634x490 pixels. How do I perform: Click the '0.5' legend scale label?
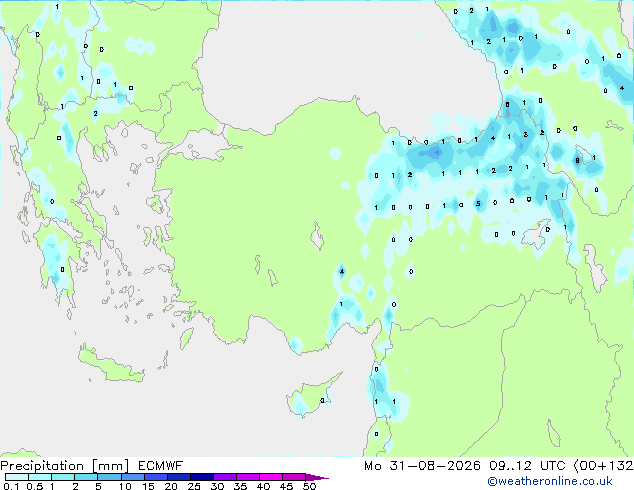pos(35,486)
